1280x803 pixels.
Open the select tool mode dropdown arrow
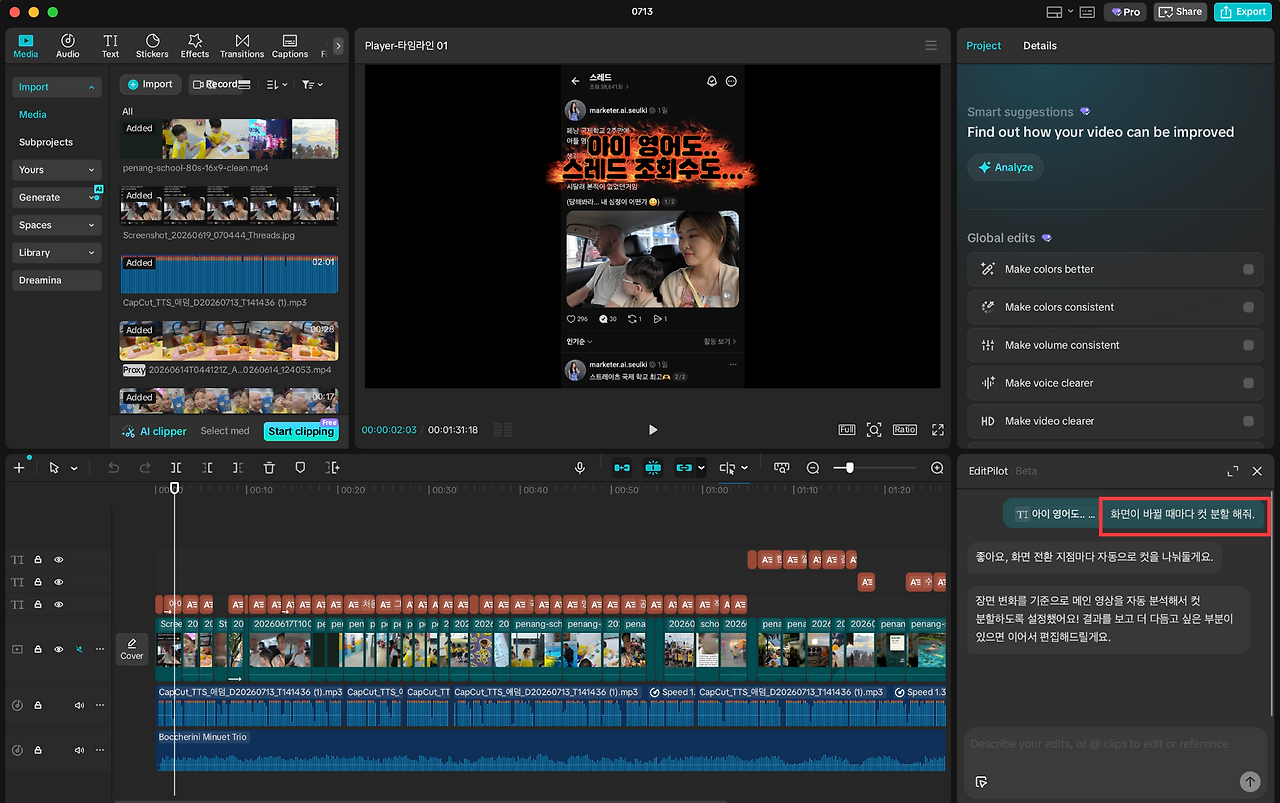(x=74, y=468)
